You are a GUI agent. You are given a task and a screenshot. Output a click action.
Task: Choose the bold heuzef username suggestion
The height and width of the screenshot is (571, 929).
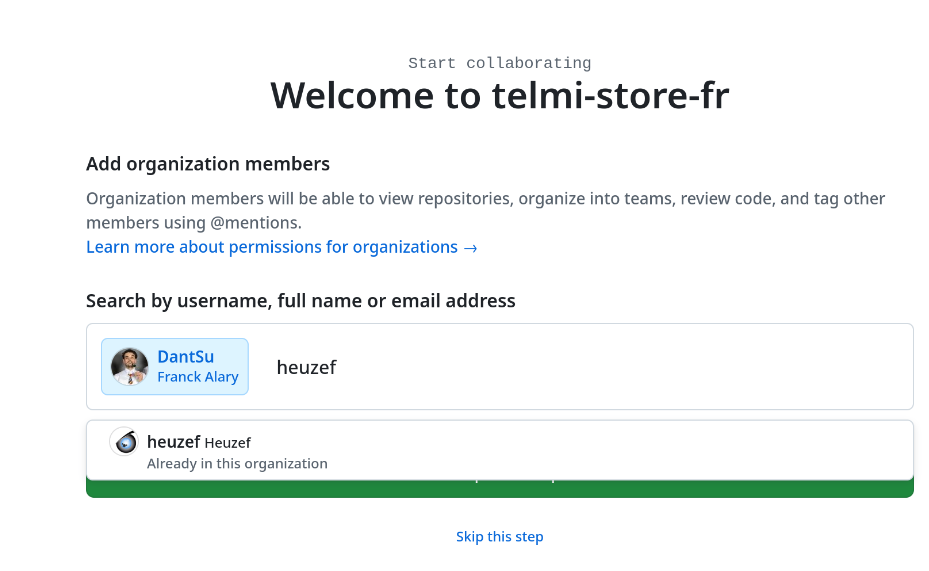[x=173, y=442]
